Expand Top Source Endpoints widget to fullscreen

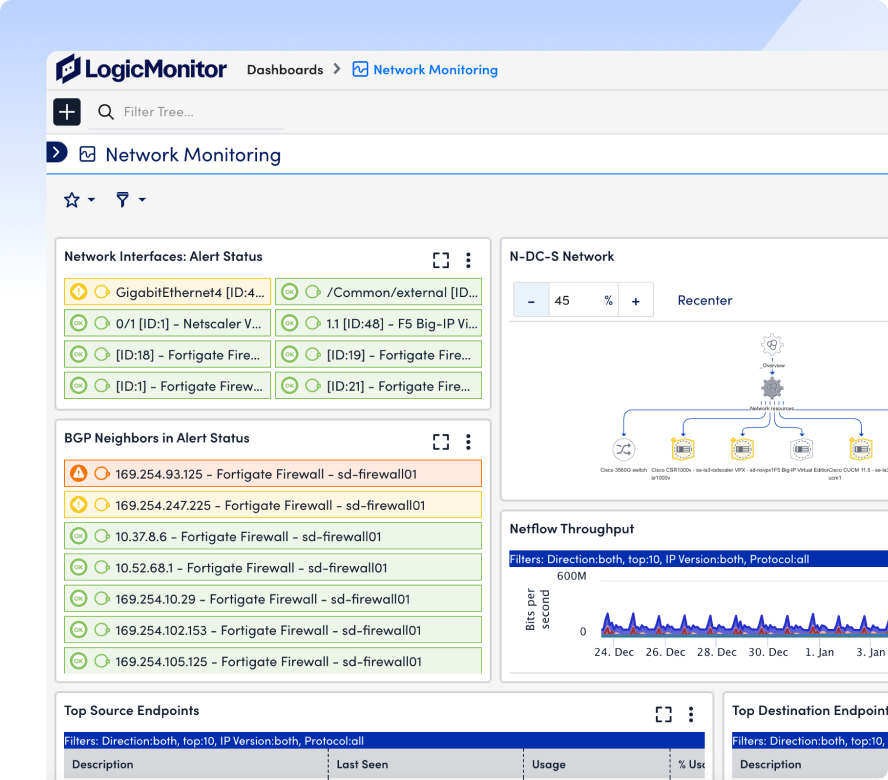(663, 714)
